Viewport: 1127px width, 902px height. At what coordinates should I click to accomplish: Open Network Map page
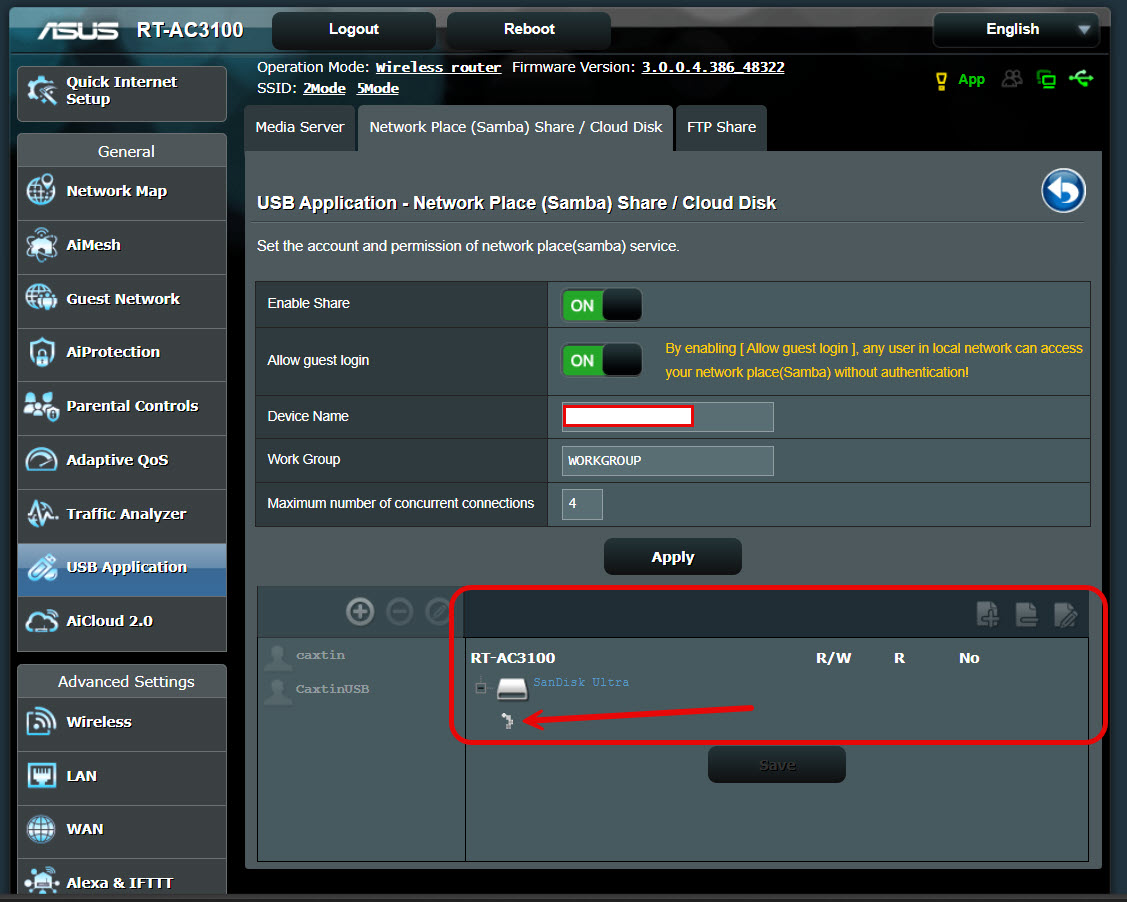point(121,191)
